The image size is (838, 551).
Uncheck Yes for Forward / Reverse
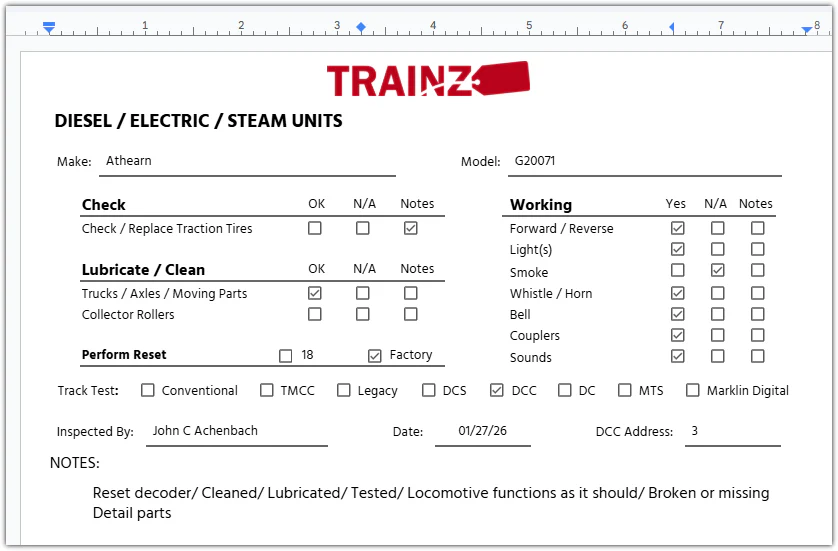(x=678, y=228)
